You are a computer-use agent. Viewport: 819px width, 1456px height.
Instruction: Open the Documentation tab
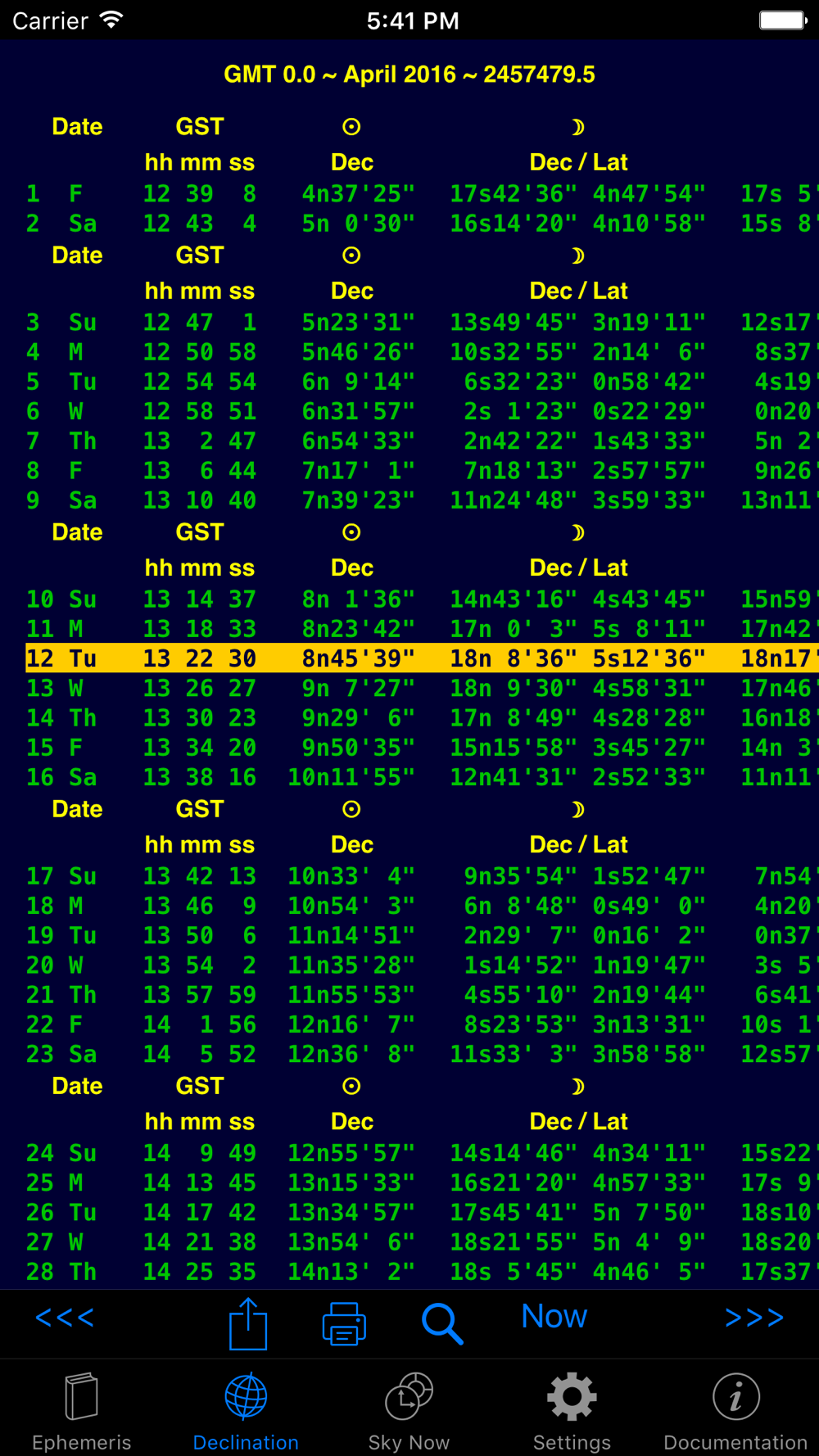(735, 1412)
